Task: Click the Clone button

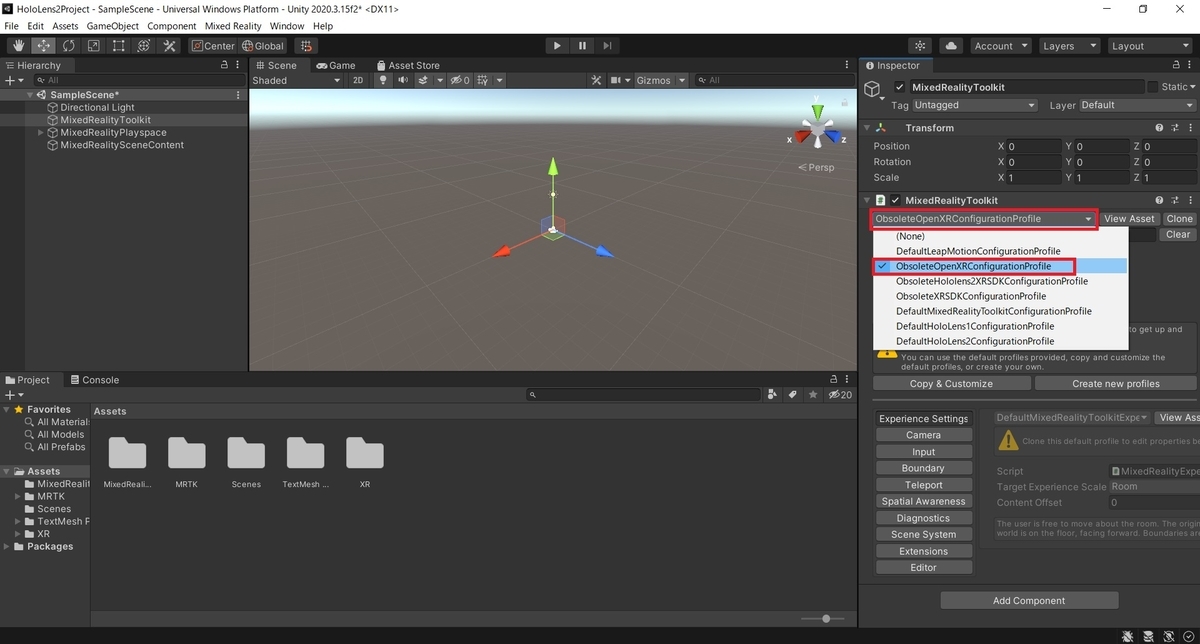Action: pos(1179,219)
